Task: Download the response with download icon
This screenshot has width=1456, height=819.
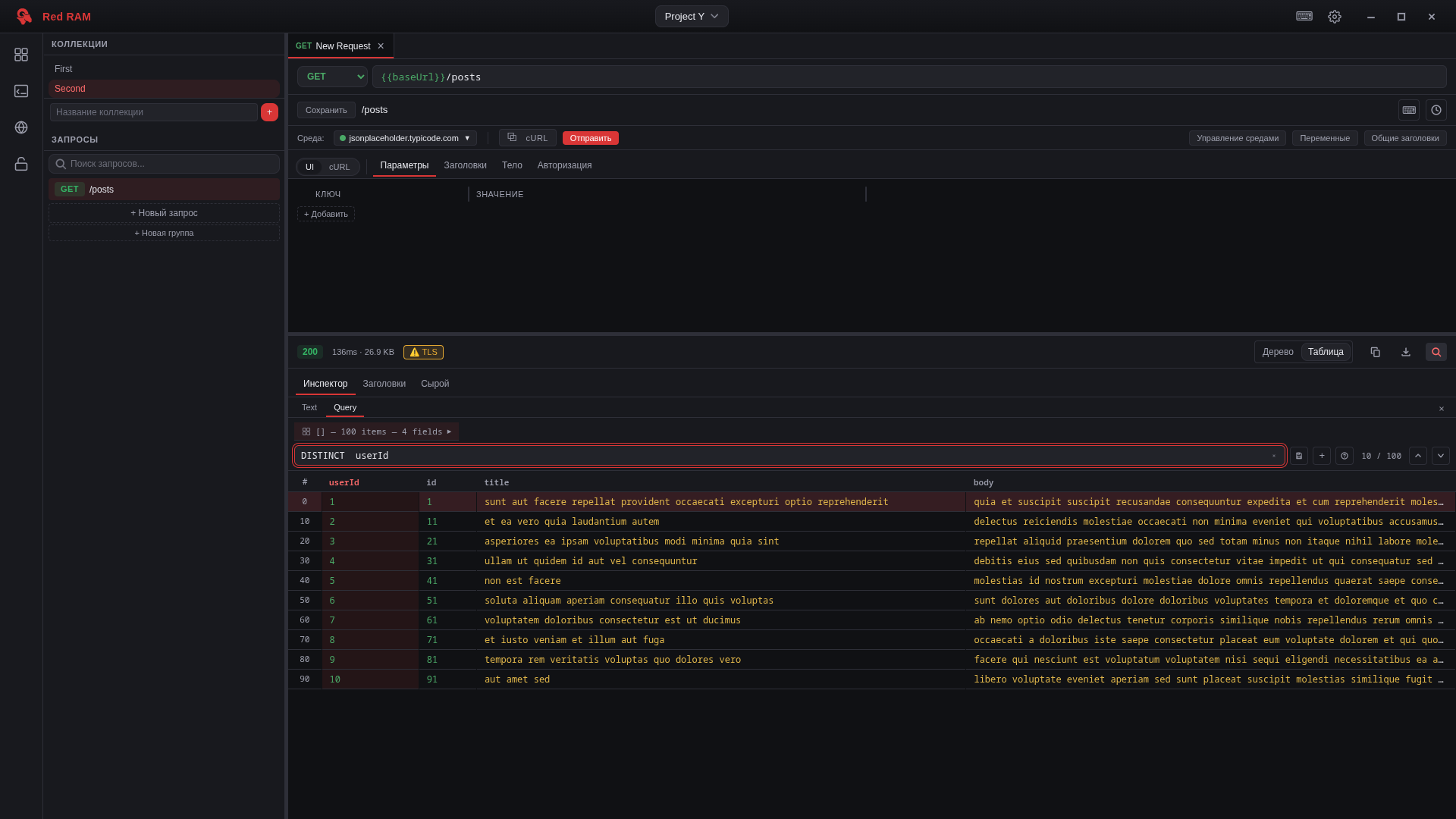Action: click(1405, 352)
